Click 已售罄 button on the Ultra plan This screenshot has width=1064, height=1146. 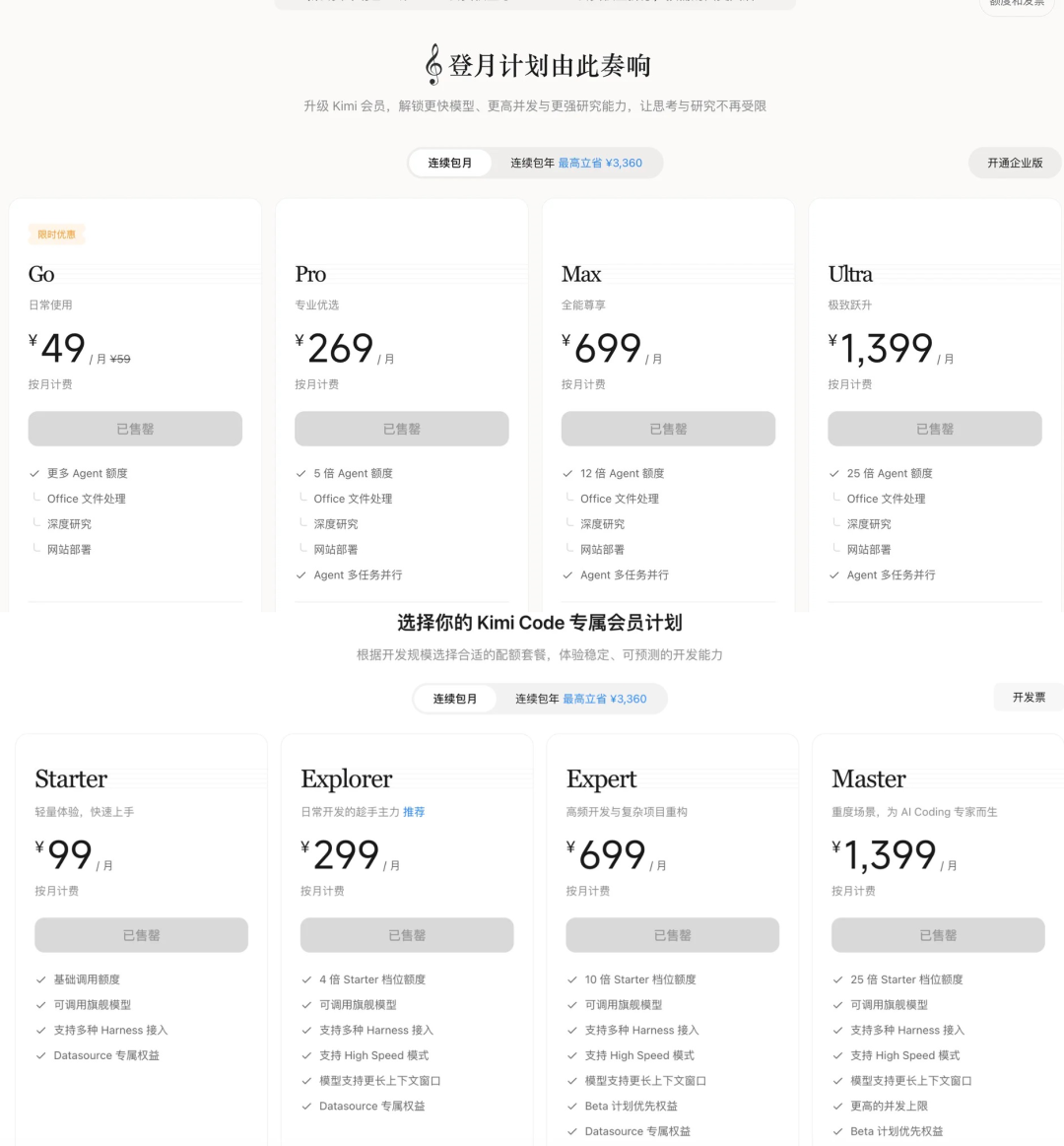(935, 429)
